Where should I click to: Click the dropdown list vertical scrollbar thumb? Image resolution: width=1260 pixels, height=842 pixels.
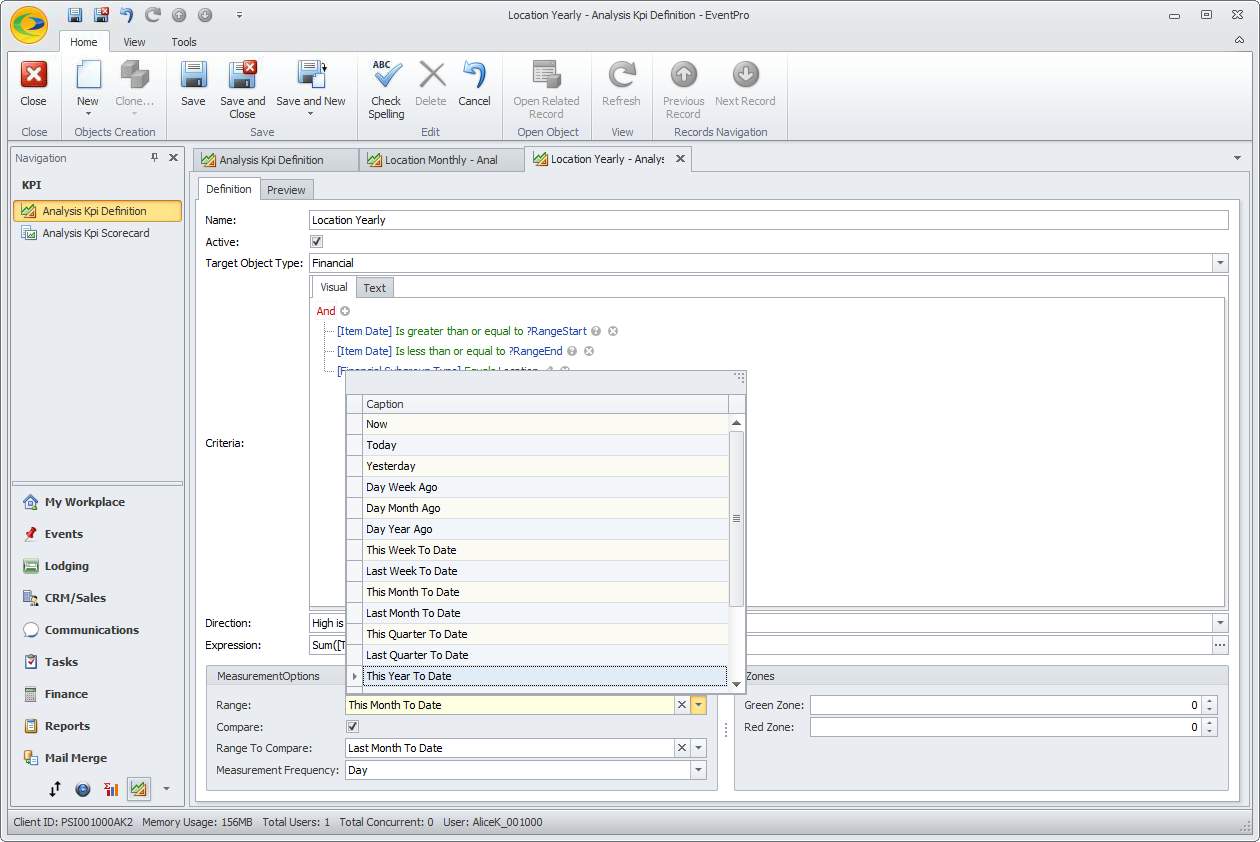[736, 518]
